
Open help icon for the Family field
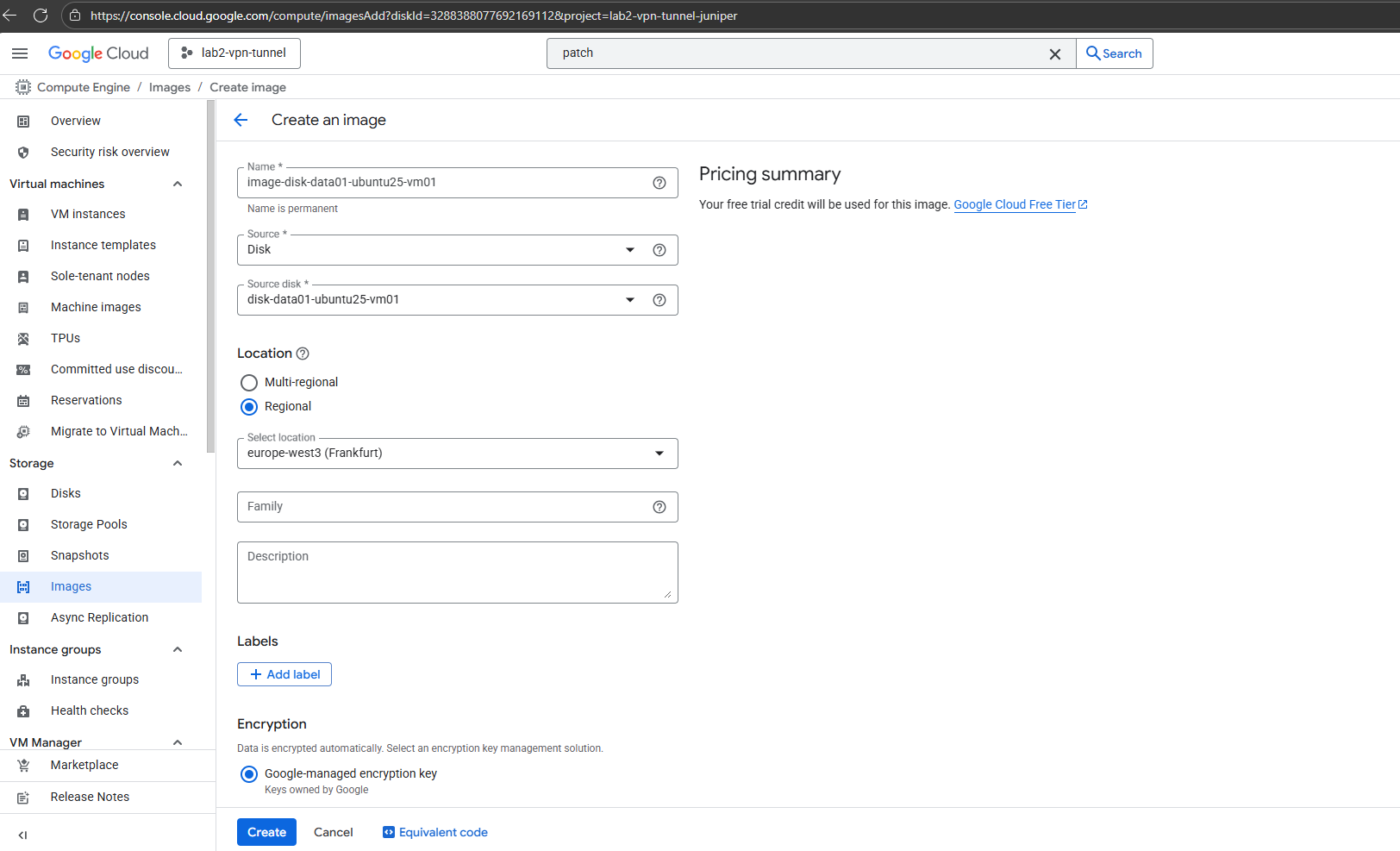pyautogui.click(x=659, y=507)
